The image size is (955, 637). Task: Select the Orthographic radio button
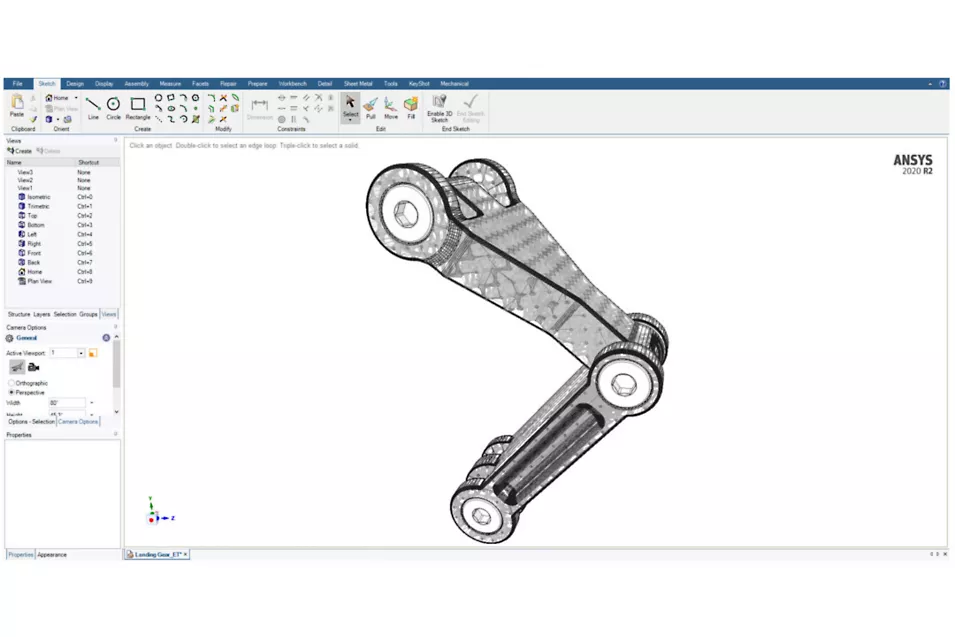coord(12,383)
